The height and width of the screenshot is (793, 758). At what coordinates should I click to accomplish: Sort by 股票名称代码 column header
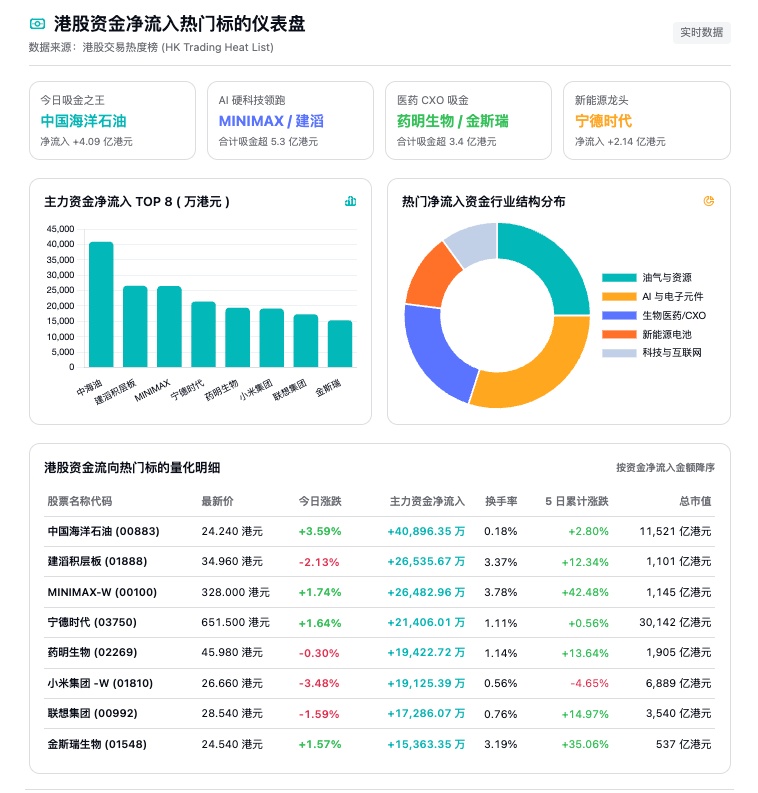coord(79,501)
